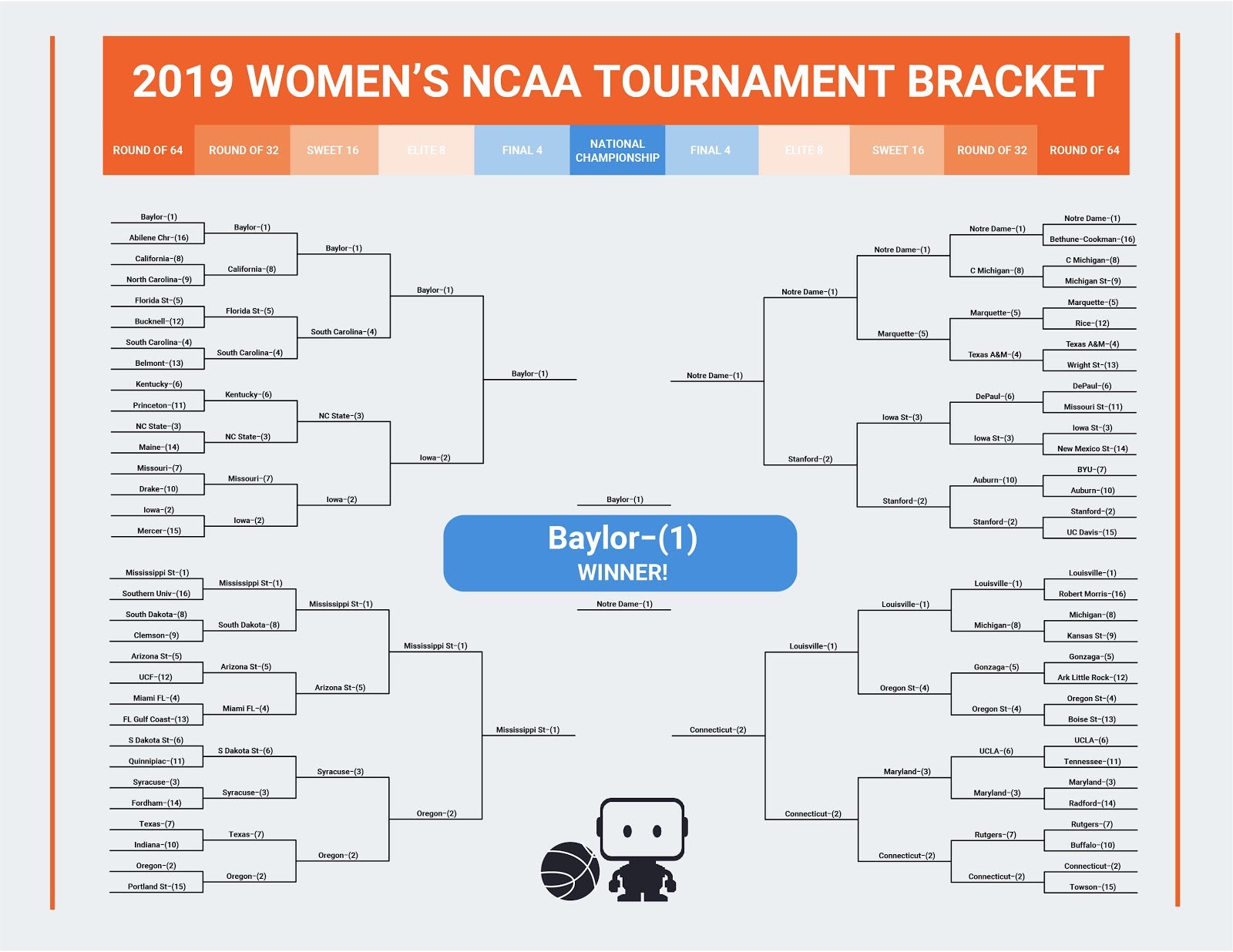Click the left Round of 32 header

point(244,150)
